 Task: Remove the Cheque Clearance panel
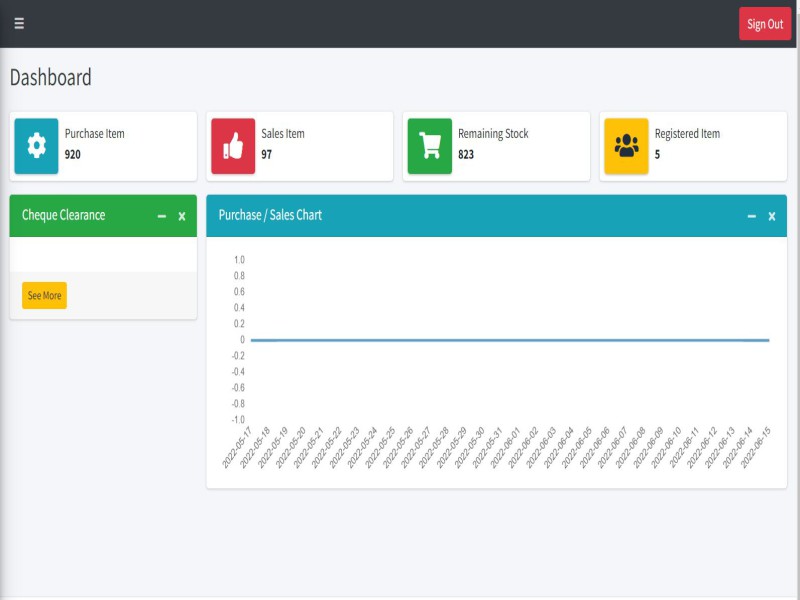[x=182, y=216]
